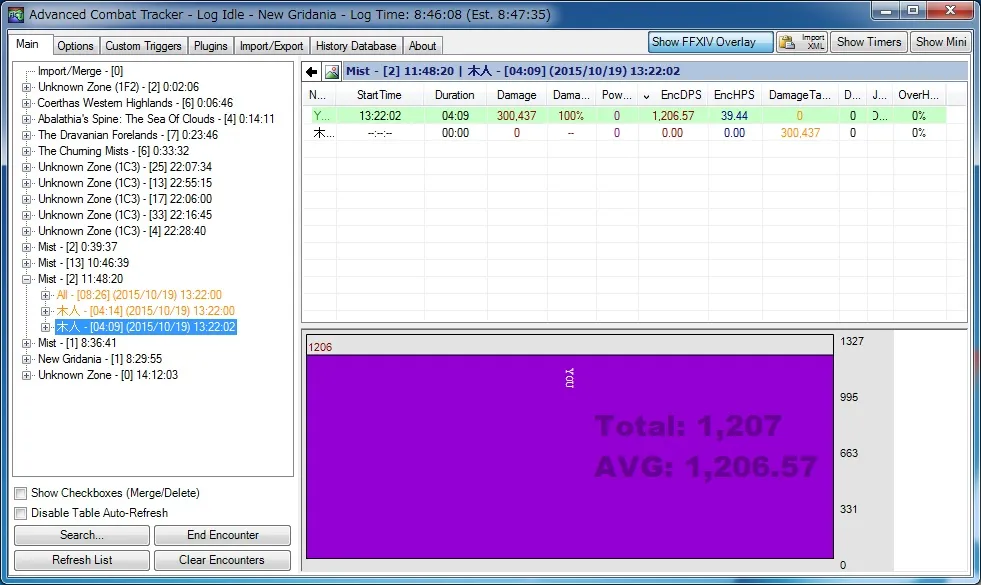Select Import/Merge - [0] tree item
Image resolution: width=981 pixels, height=585 pixels.
(x=80, y=71)
